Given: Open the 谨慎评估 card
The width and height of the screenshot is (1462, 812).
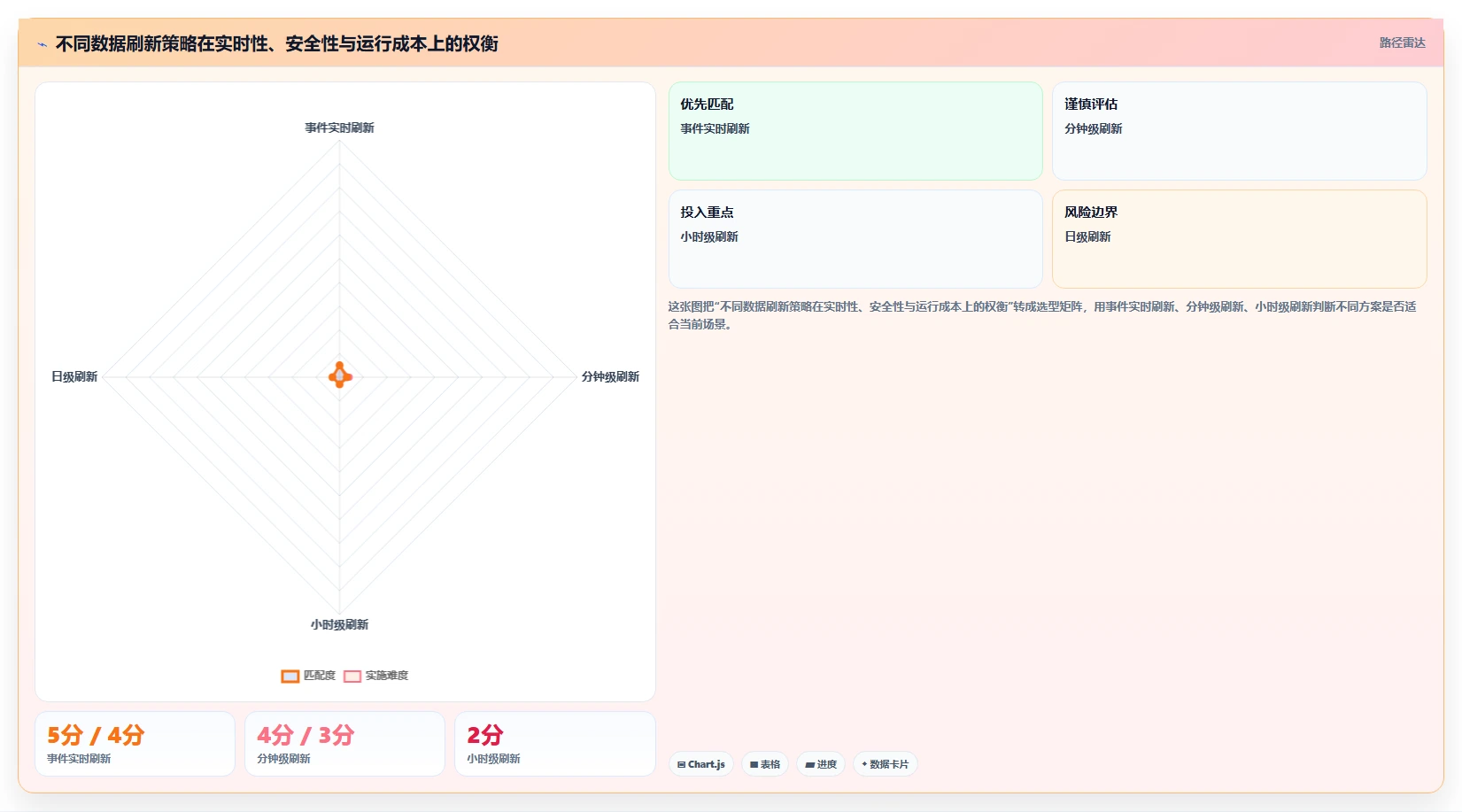Looking at the screenshot, I should pyautogui.click(x=1240, y=131).
